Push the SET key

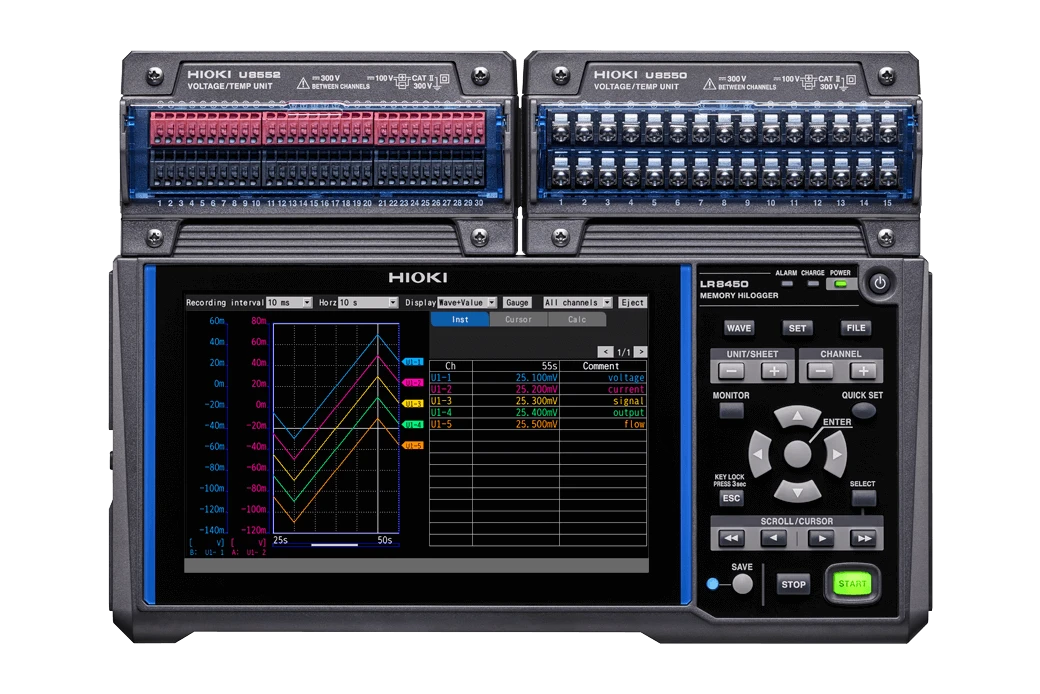coord(797,328)
